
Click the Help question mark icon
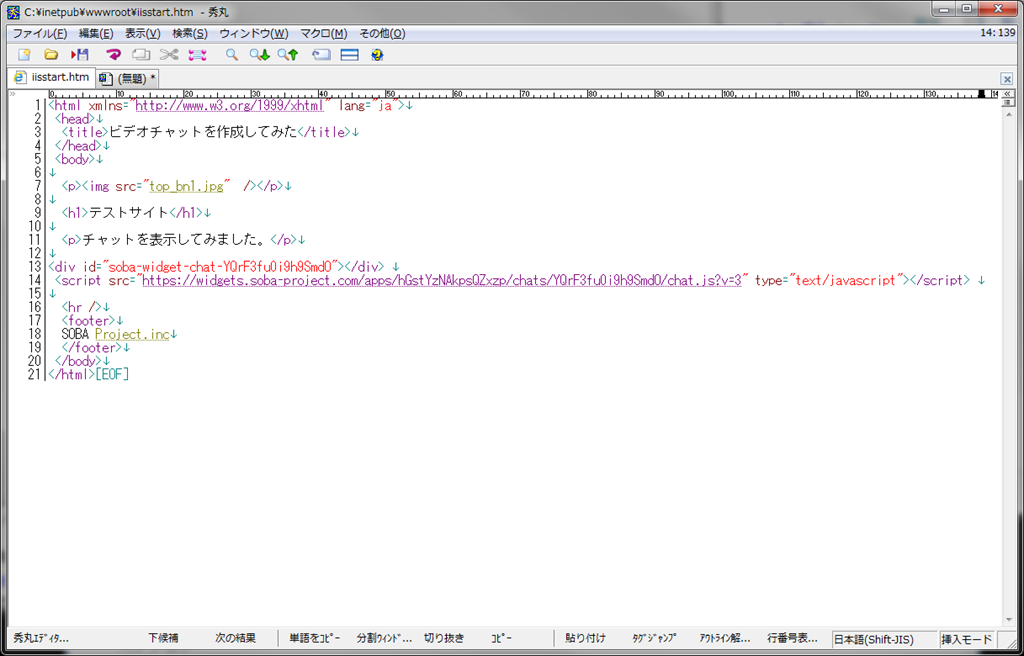click(x=377, y=55)
